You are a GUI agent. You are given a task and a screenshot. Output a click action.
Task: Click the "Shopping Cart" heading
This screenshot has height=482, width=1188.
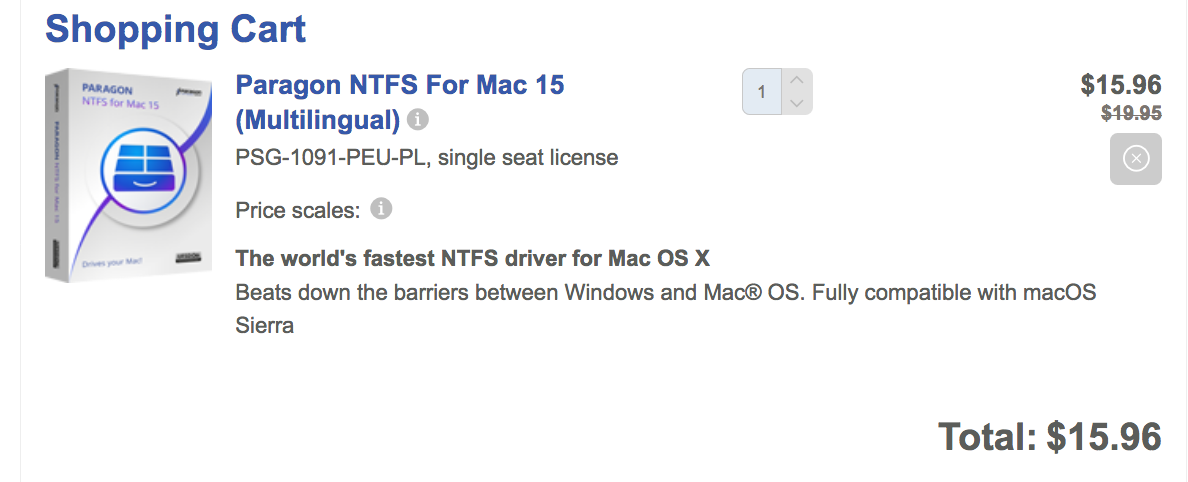[175, 29]
